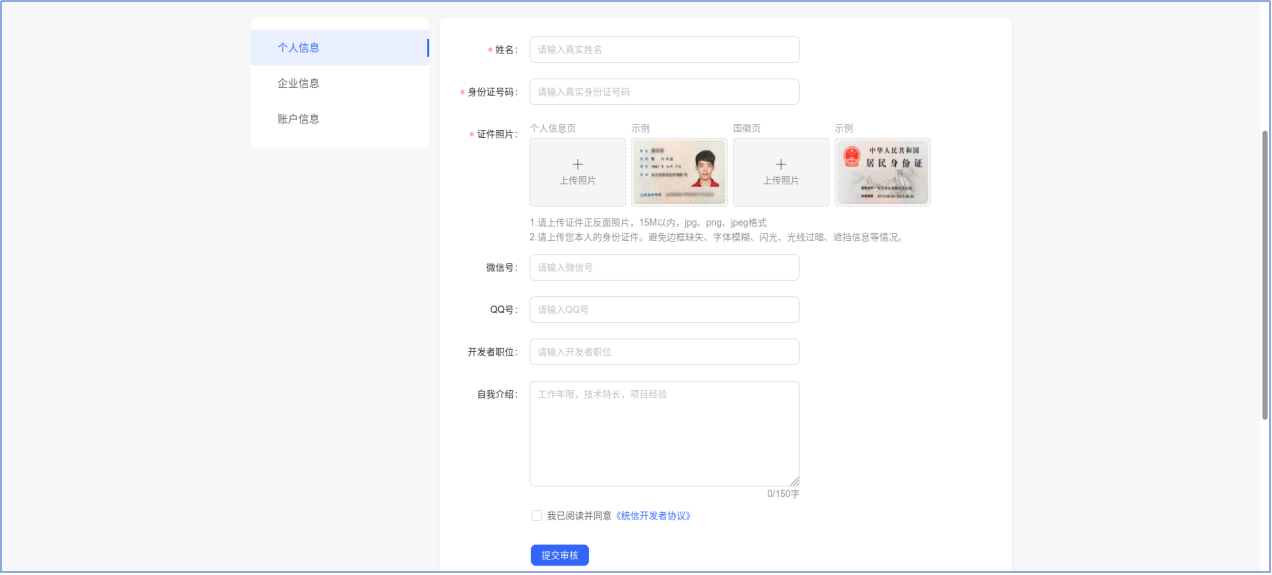Image resolution: width=1272 pixels, height=575 pixels.
Task: Go to the 账户信息 tab
Action: (299, 119)
